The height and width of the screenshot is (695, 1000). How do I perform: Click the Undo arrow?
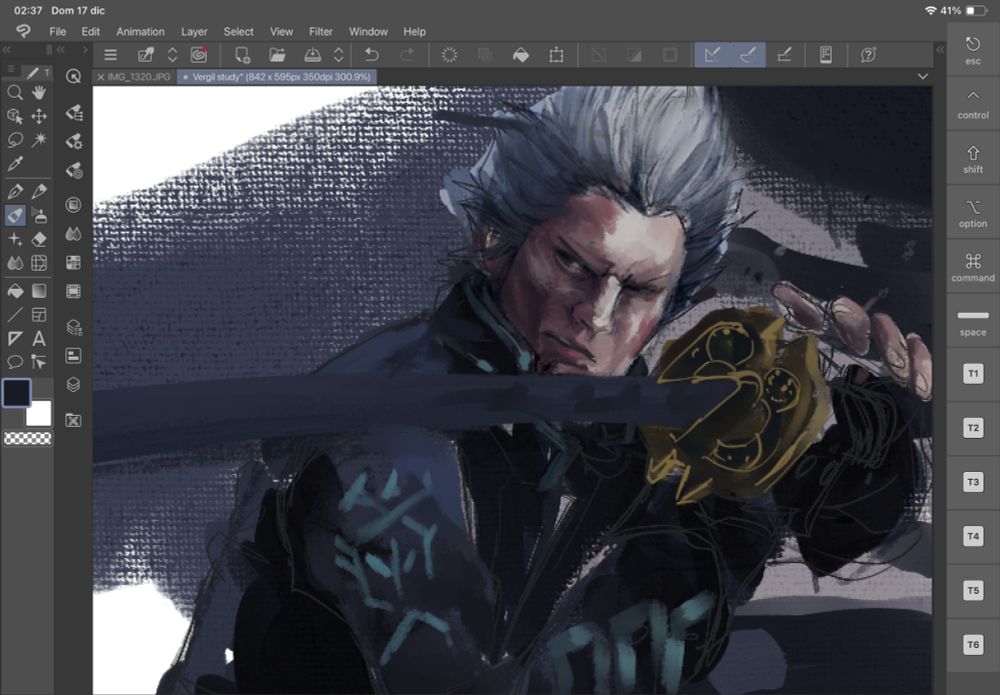coord(371,55)
